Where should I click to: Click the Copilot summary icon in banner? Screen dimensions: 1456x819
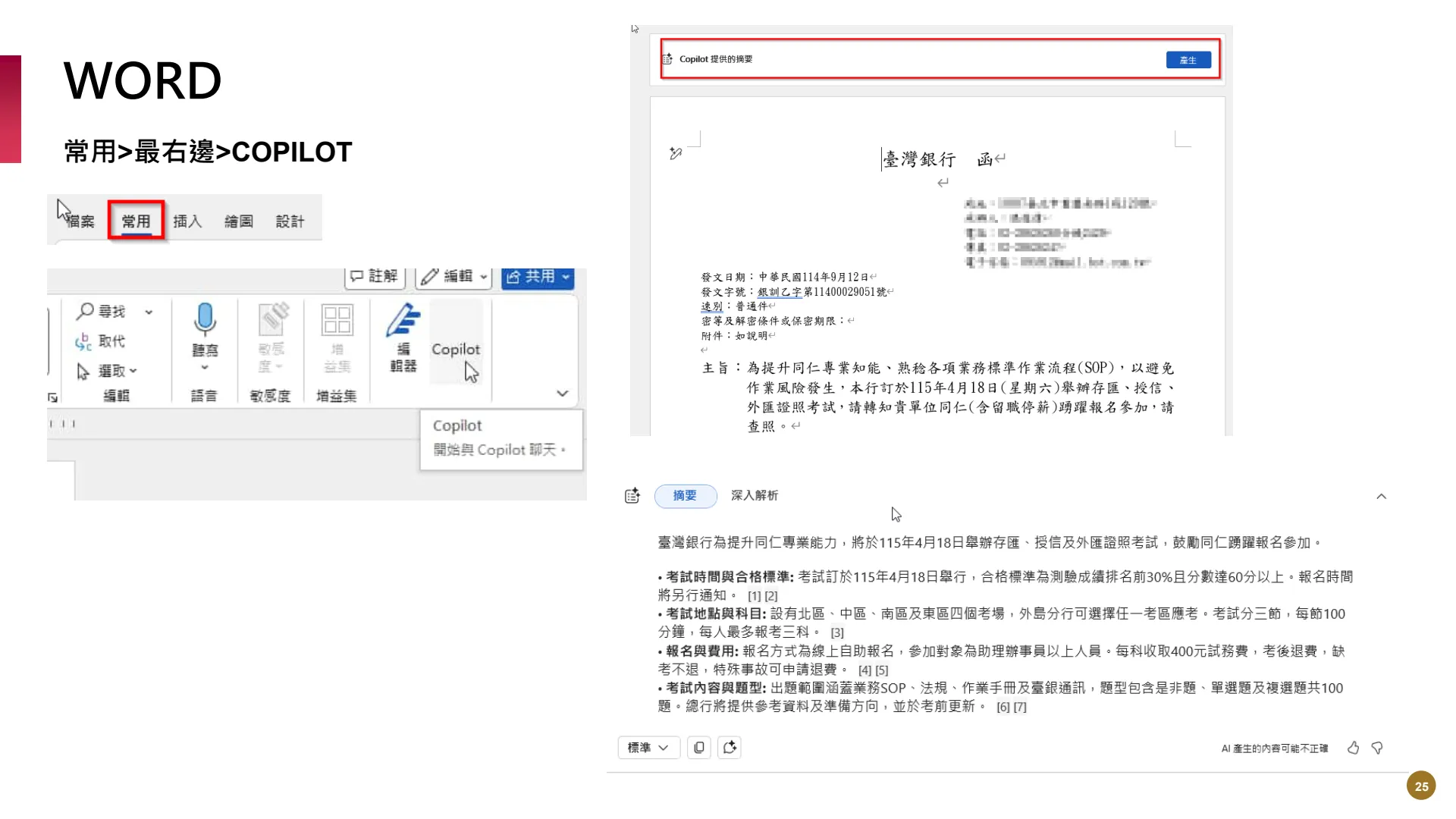click(667, 59)
